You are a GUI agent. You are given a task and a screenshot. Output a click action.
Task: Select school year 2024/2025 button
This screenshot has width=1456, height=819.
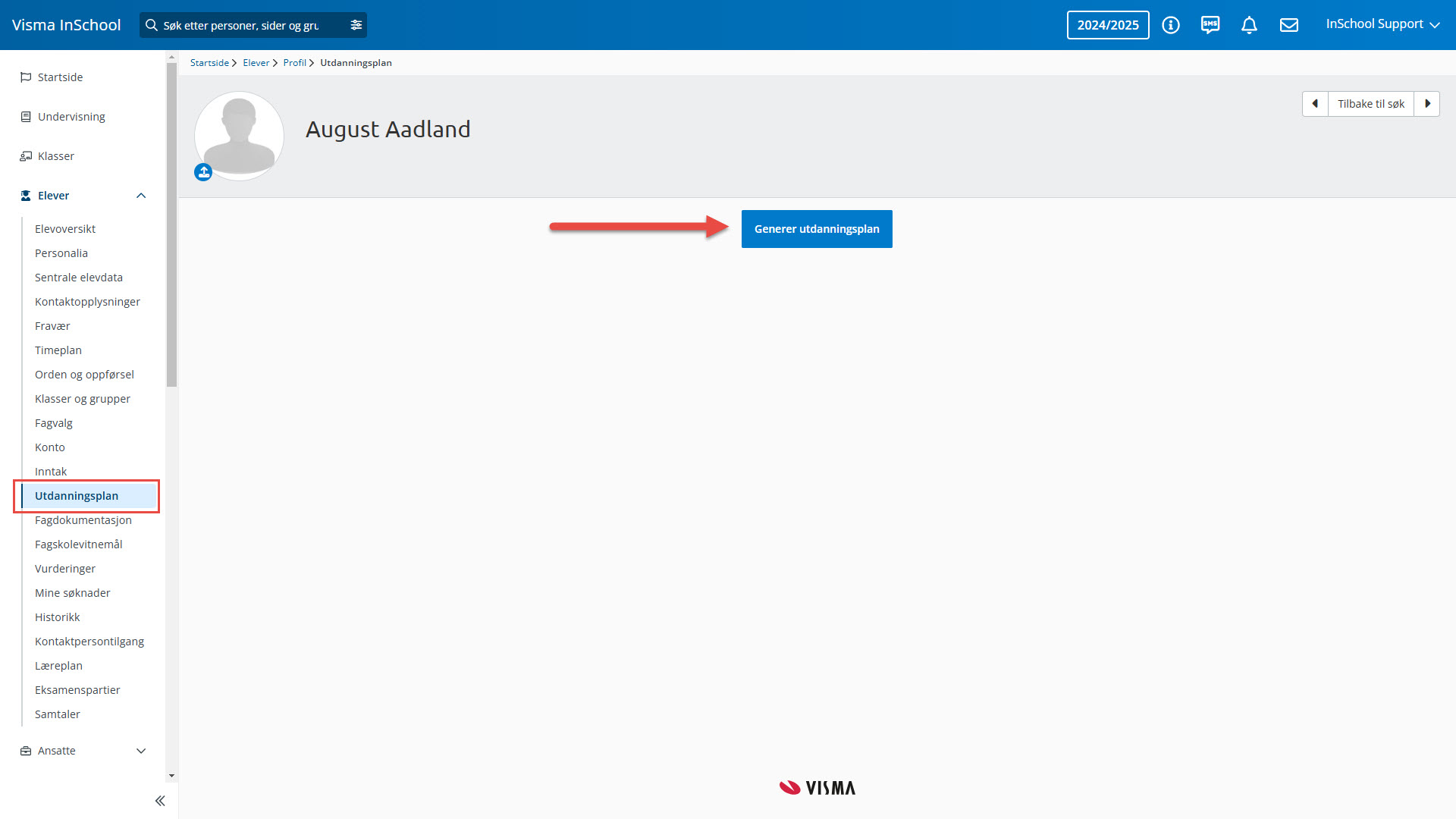coord(1108,25)
